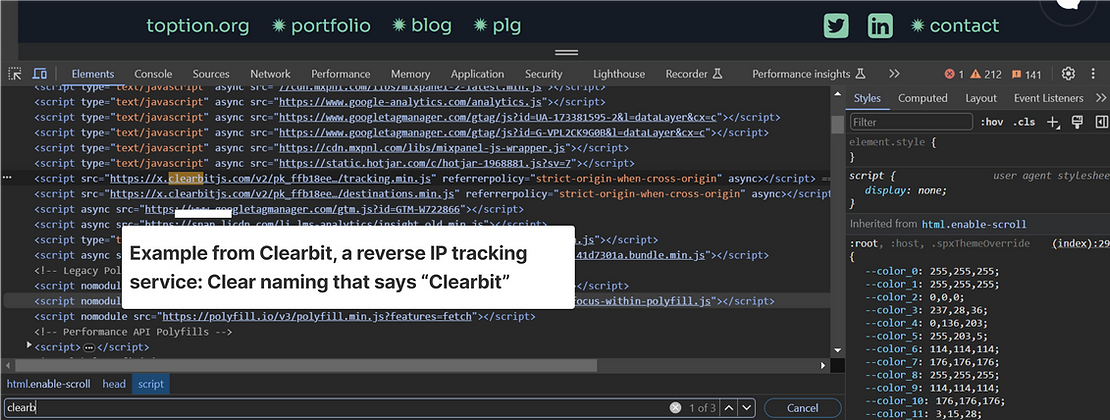Viewport: 1110px width, 420px height.
Task: Jump to previous search result arrow
Action: pyautogui.click(x=729, y=407)
